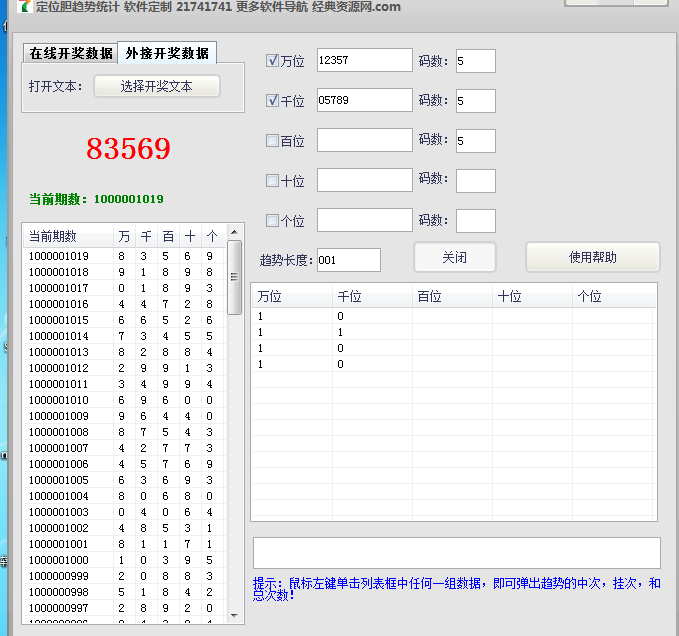Click the empty 十位 number input field
The height and width of the screenshot is (636, 679).
point(365,180)
